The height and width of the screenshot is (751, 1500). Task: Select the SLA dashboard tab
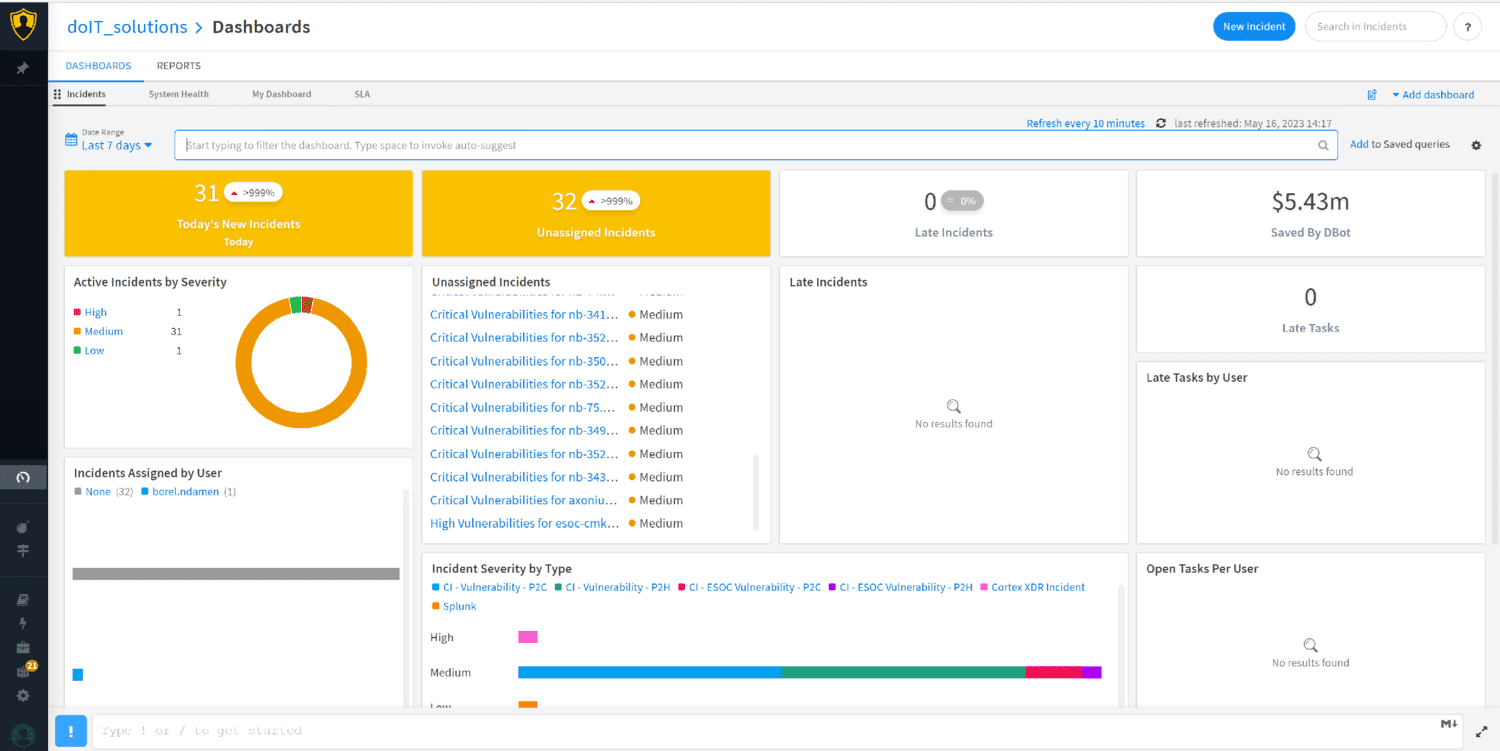[362, 94]
